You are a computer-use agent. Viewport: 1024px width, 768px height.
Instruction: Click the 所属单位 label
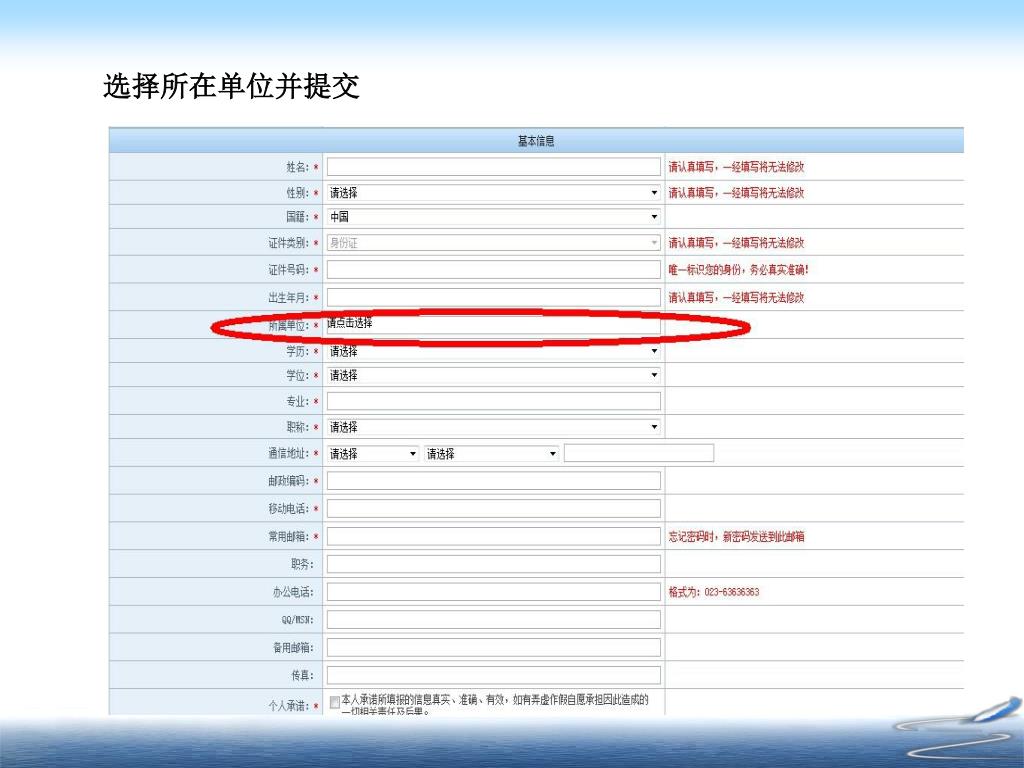[288, 325]
